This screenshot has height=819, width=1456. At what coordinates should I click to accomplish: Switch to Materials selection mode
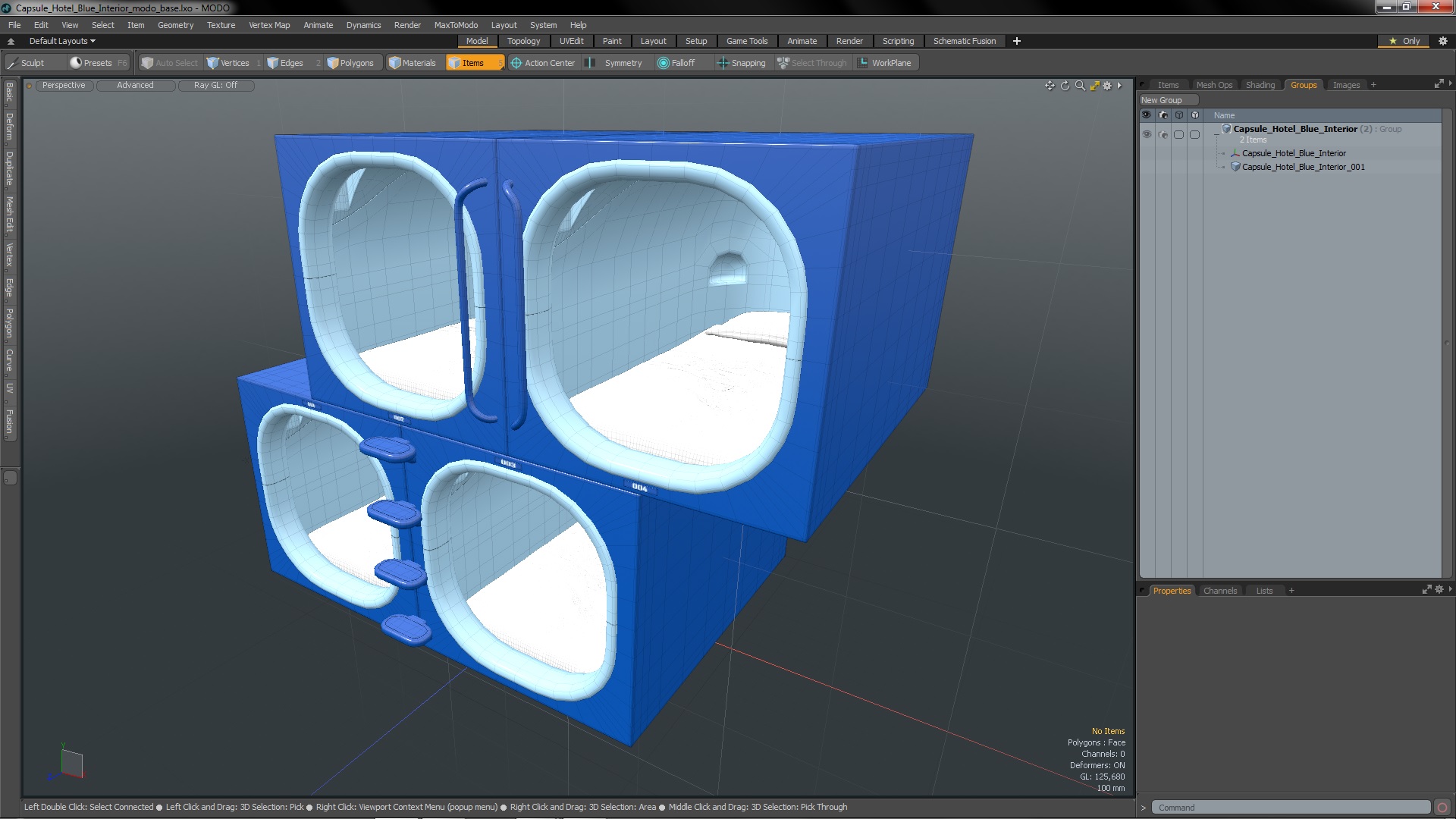tap(413, 63)
